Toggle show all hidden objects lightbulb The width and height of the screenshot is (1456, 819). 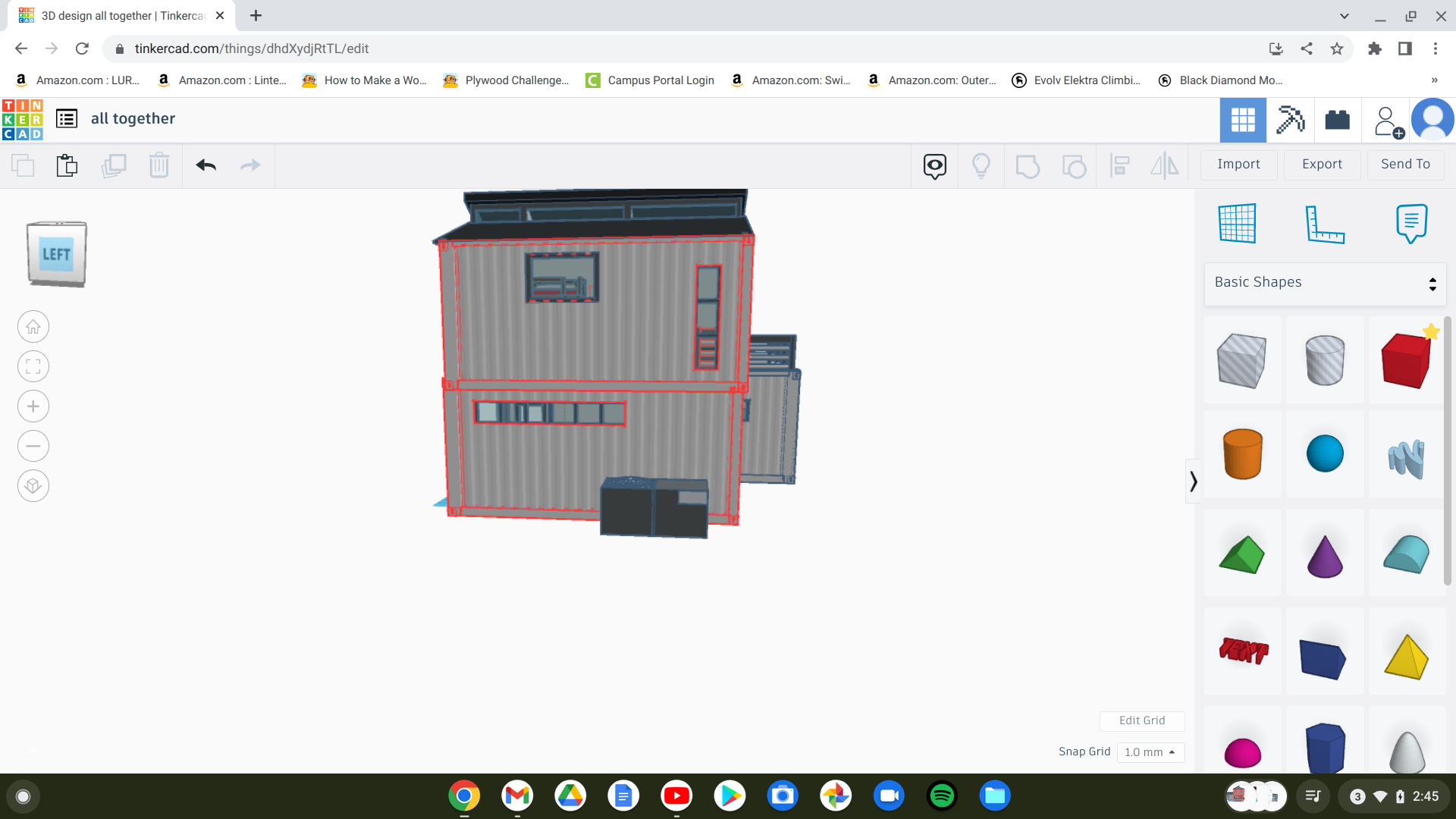coord(982,165)
